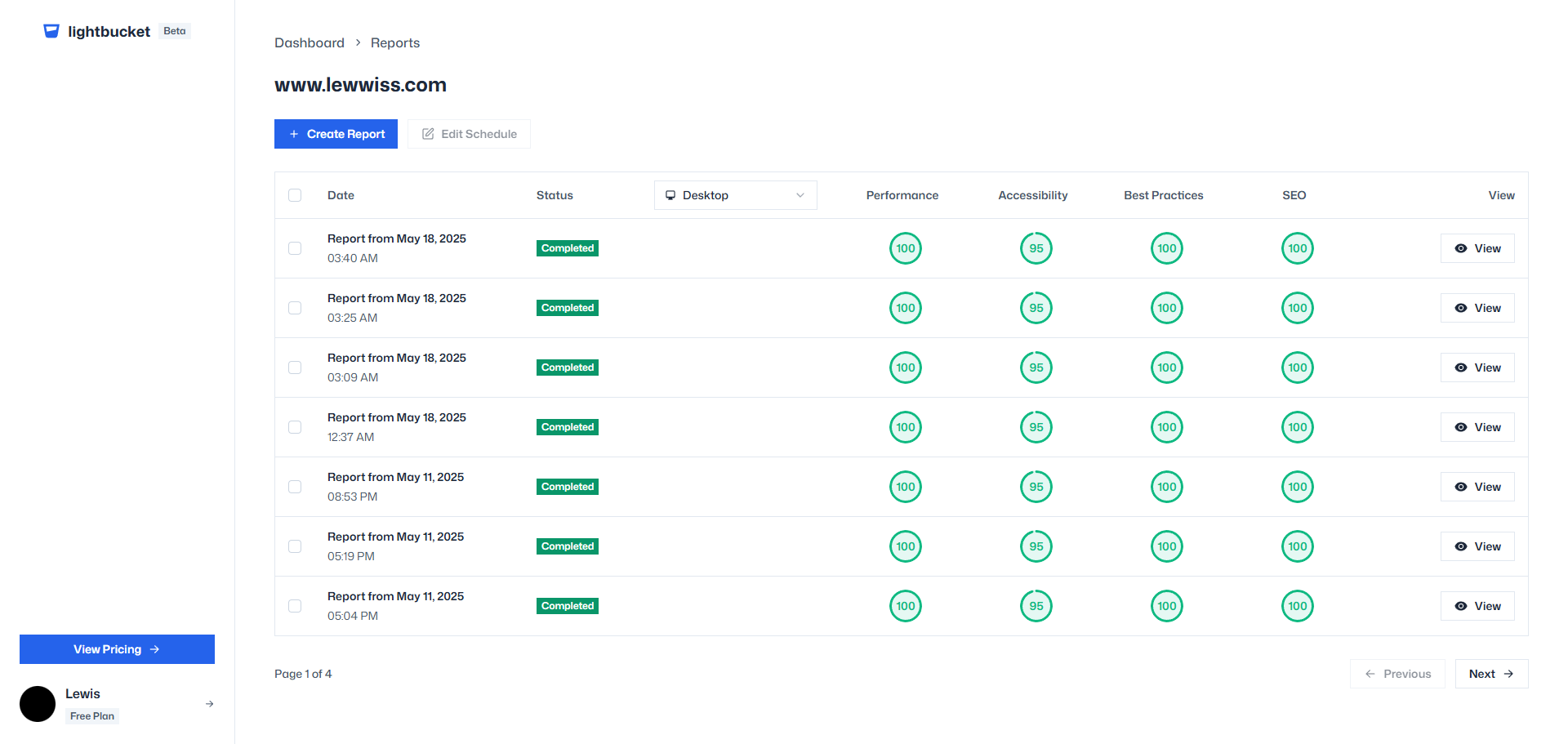Click SEO score of 05:04 PM report
Screen dimensions: 1568x744
(x=1298, y=606)
